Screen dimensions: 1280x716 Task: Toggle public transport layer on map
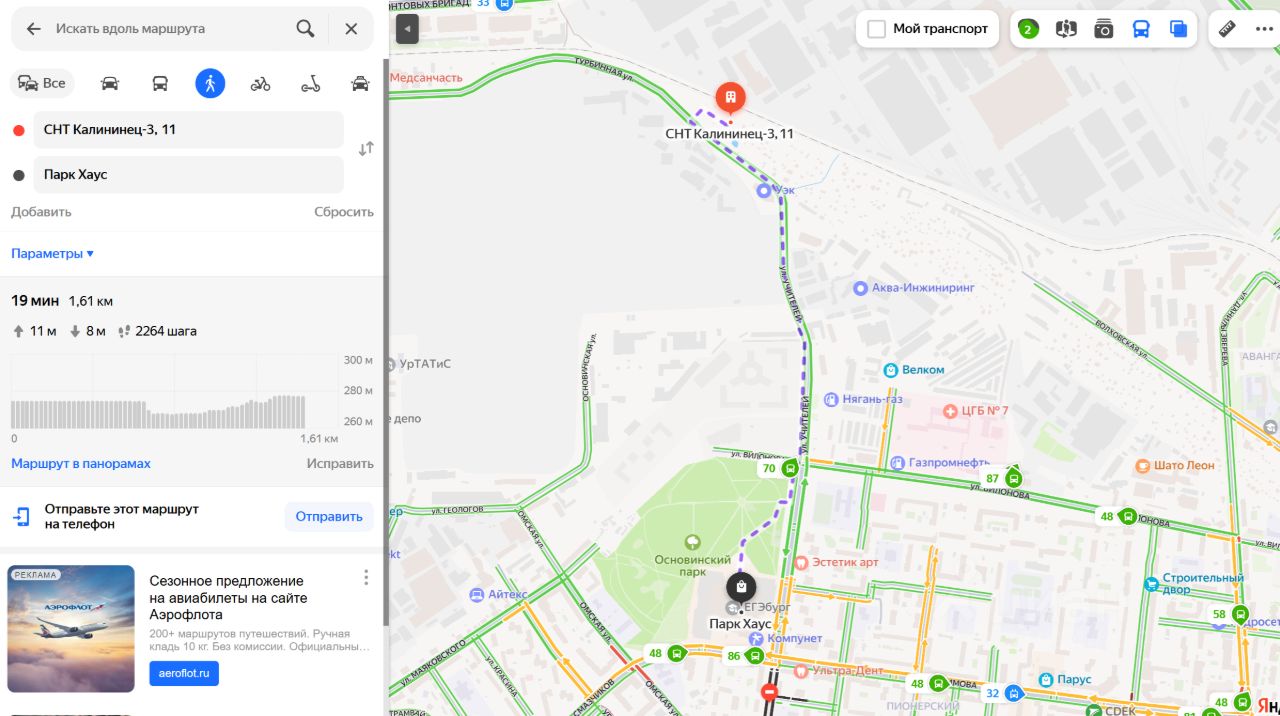click(x=1141, y=29)
